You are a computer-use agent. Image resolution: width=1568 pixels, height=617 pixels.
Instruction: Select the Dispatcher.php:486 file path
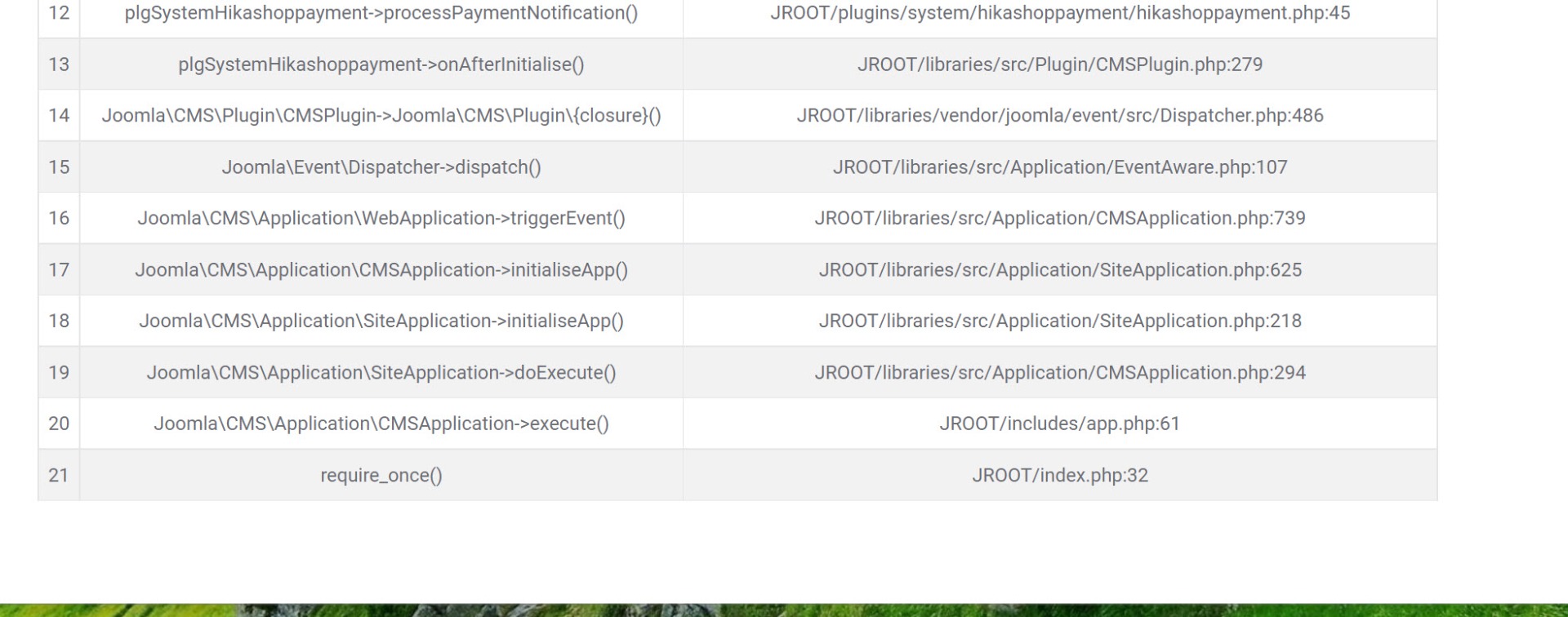pos(1059,116)
